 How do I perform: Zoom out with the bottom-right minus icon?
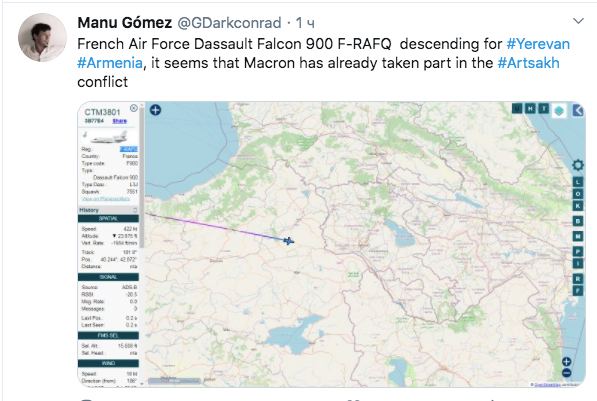(x=567, y=372)
